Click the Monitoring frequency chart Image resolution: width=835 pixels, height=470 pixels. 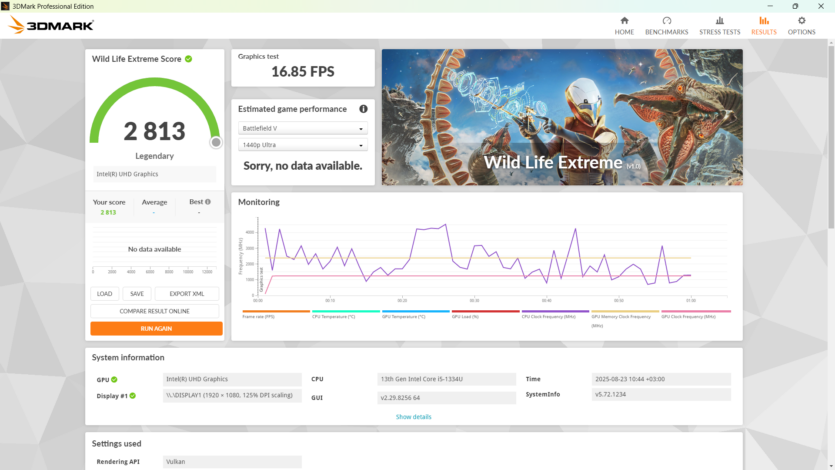pyautogui.click(x=485, y=258)
